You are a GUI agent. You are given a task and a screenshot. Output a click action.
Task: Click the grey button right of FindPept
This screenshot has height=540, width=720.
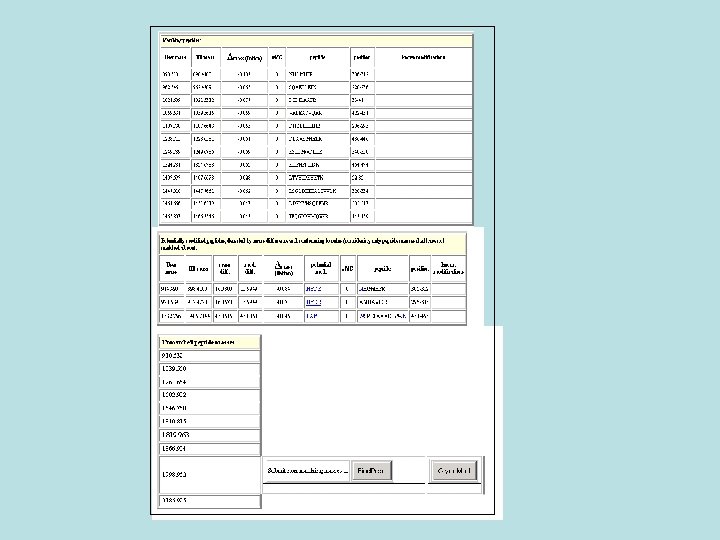point(454,471)
